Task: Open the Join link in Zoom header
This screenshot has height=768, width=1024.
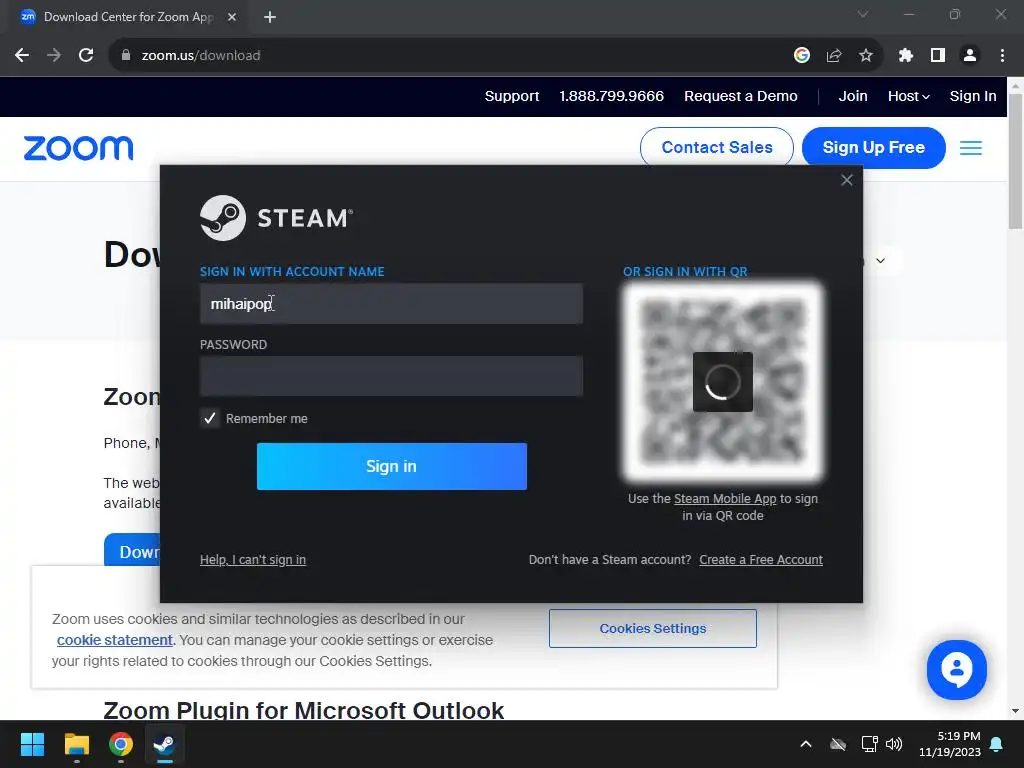Action: click(x=853, y=96)
